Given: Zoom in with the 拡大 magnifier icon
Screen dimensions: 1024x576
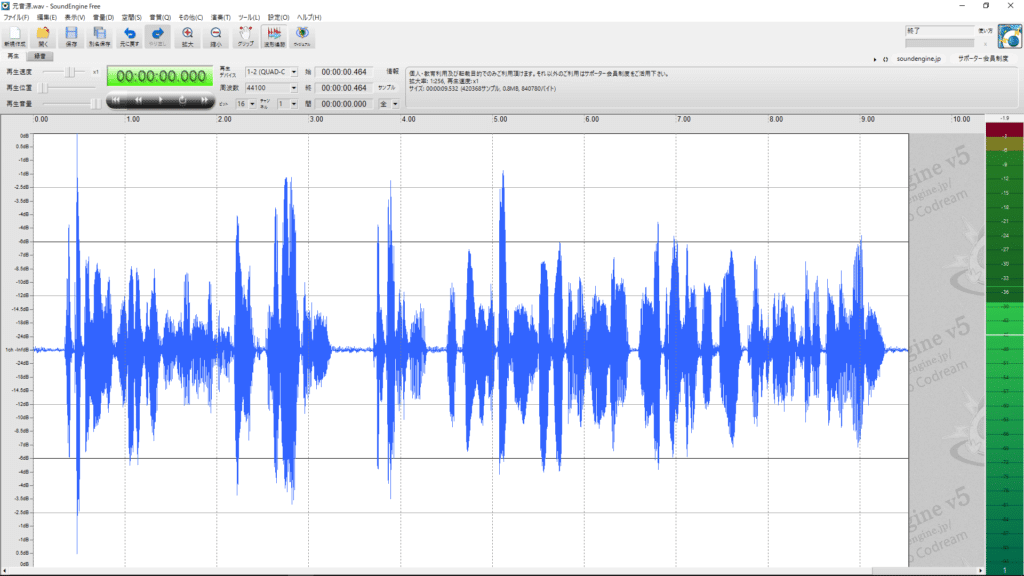Looking at the screenshot, I should (187, 36).
